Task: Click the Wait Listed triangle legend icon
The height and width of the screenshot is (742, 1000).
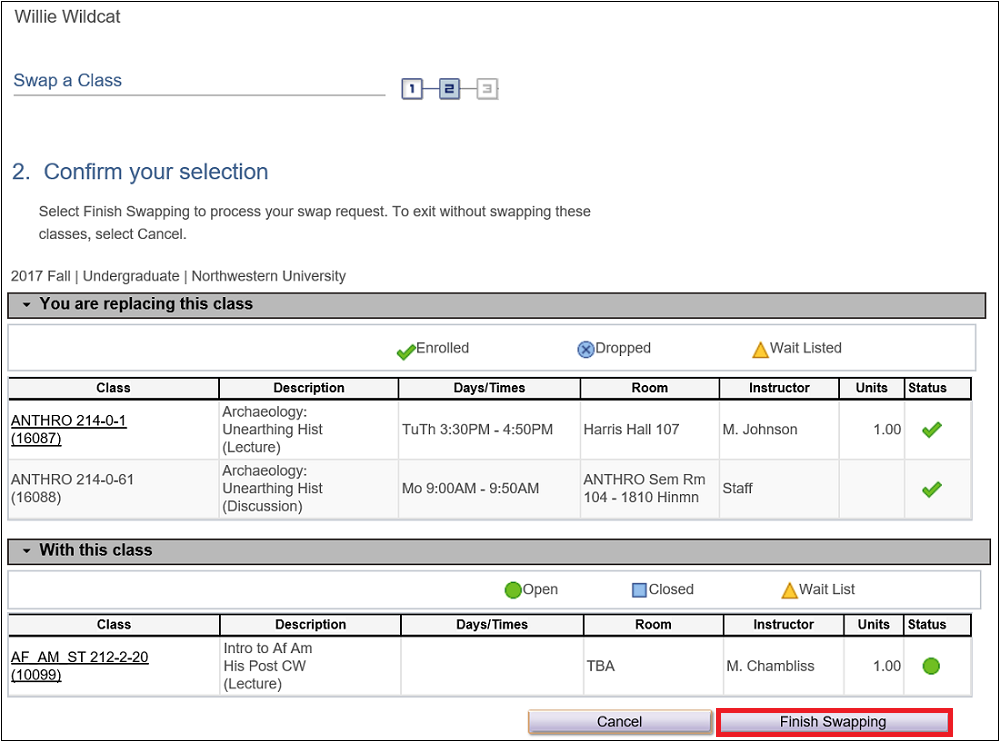Action: point(760,350)
